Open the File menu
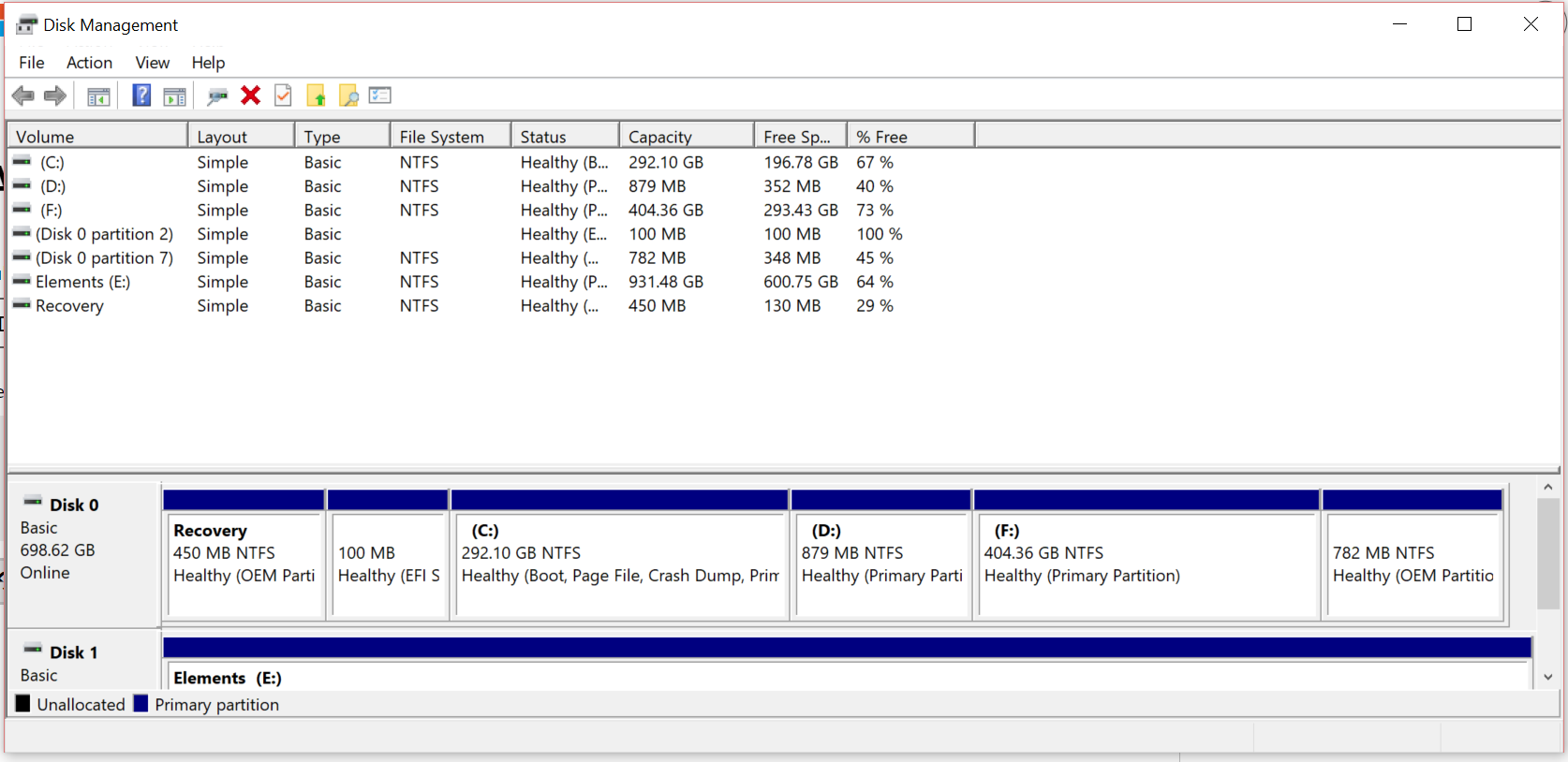The image size is (1568, 762). [32, 63]
